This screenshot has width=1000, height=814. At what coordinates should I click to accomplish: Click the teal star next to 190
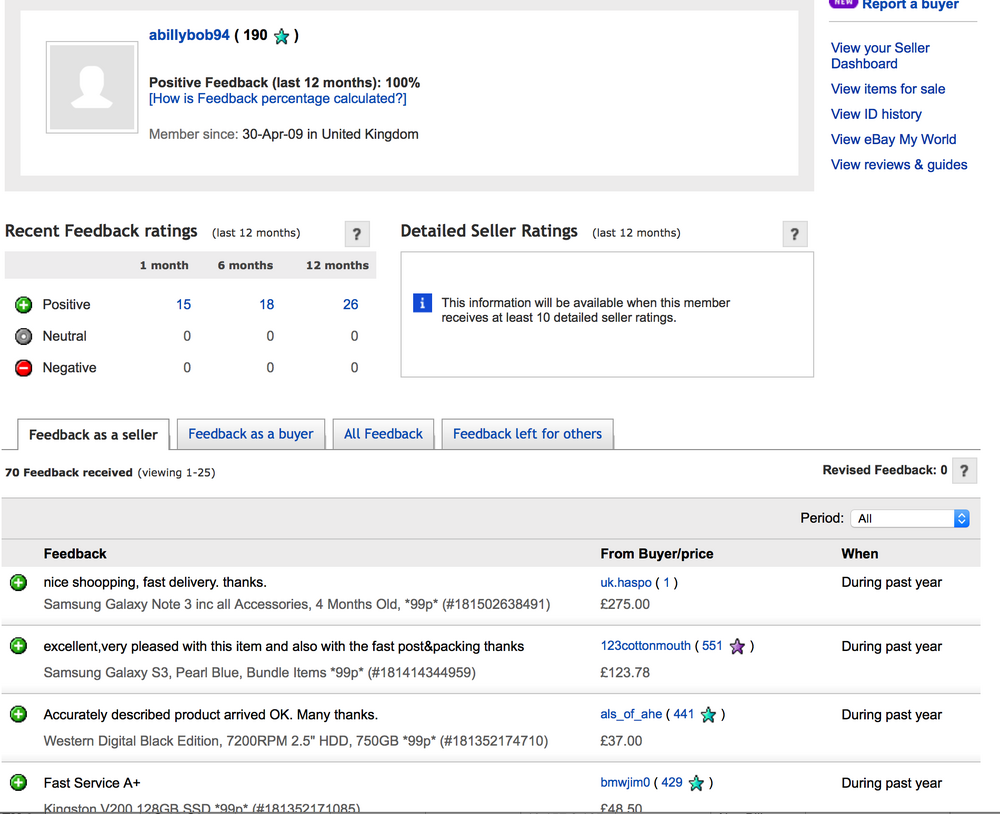(x=281, y=36)
